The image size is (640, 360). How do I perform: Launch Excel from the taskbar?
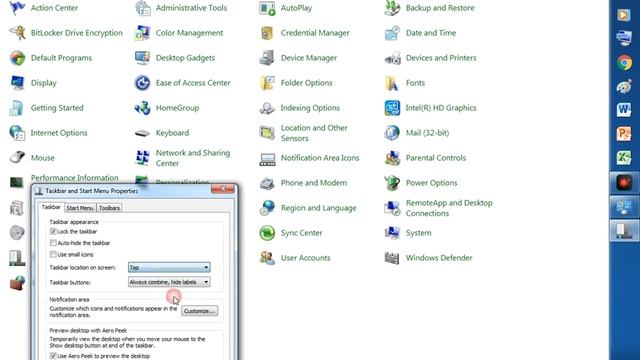[624, 158]
